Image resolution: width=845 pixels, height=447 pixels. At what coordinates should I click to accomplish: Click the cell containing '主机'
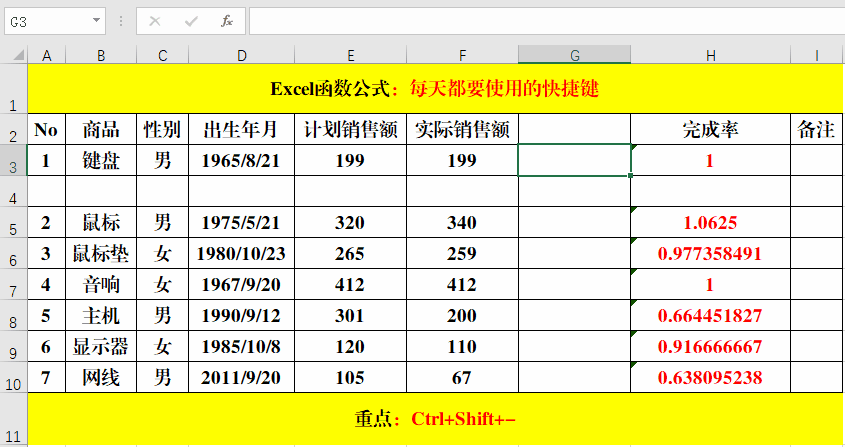pos(101,315)
